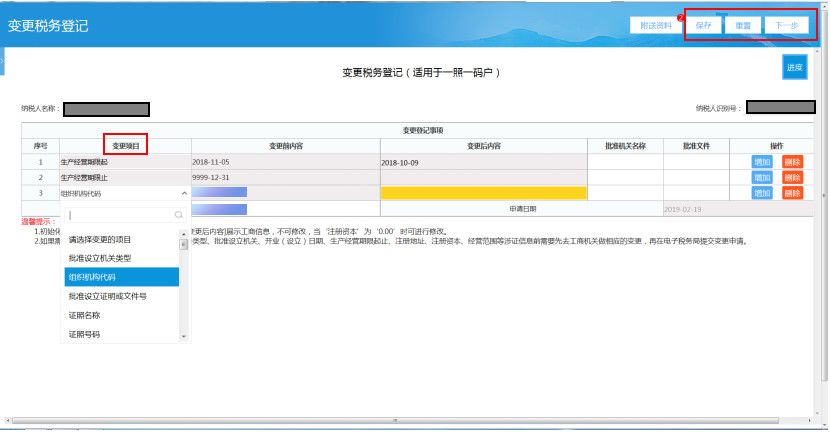The width and height of the screenshot is (830, 433).
Task: Click the 保存 button
Action: 703,25
